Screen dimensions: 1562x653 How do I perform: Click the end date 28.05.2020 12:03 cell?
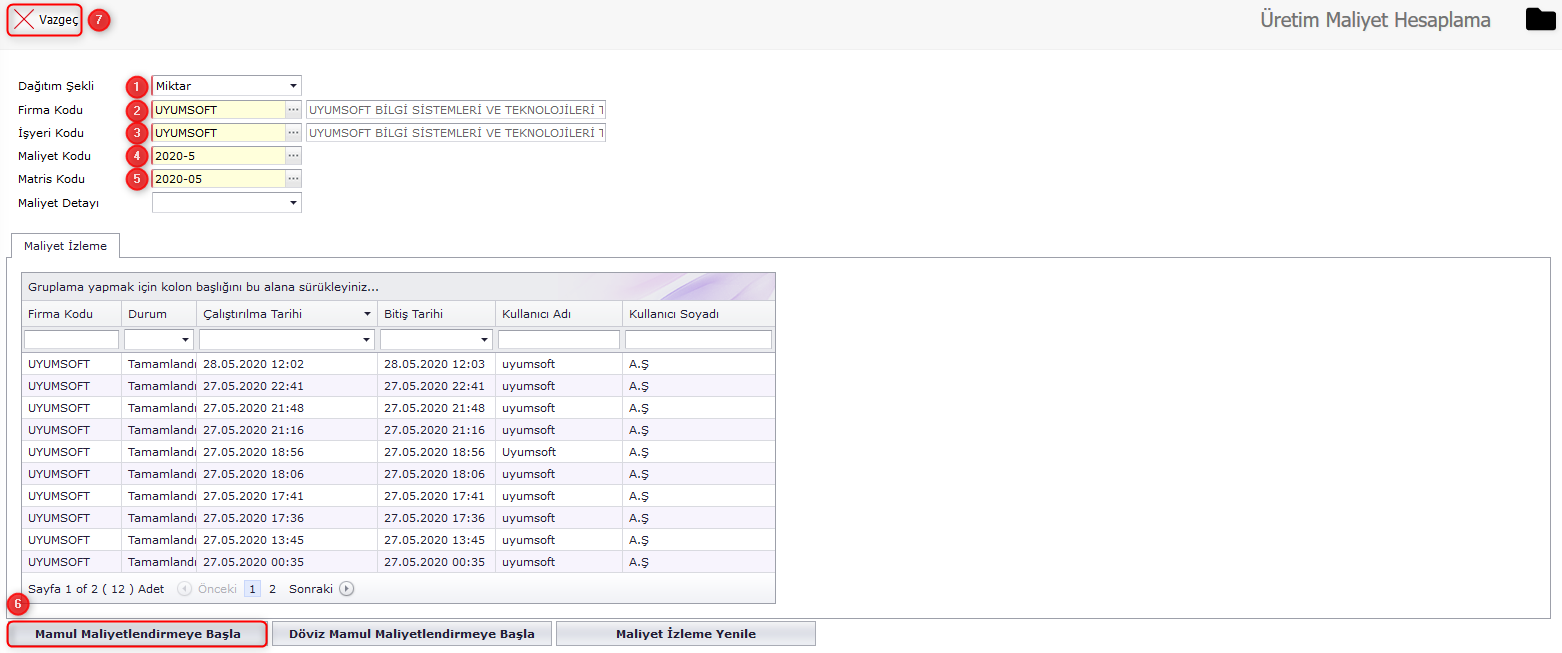(436, 364)
